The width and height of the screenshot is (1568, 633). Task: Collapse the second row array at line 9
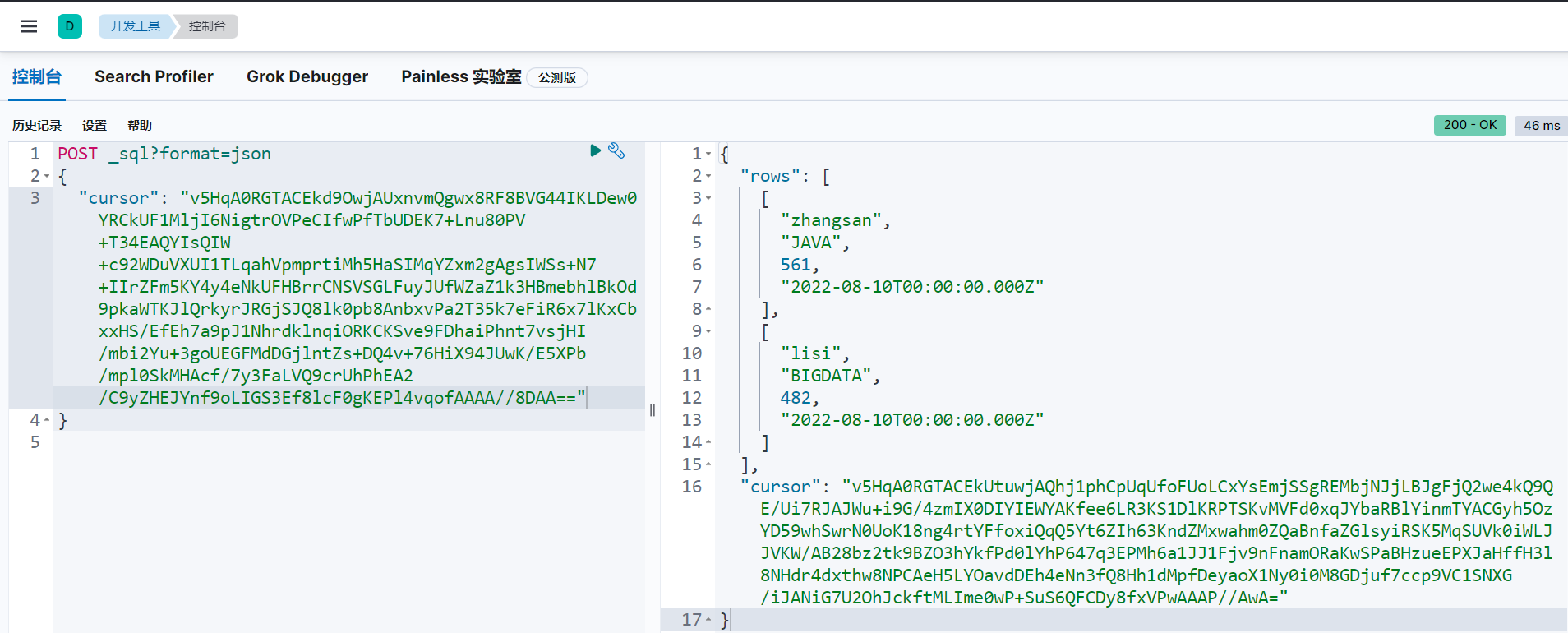pyautogui.click(x=708, y=331)
